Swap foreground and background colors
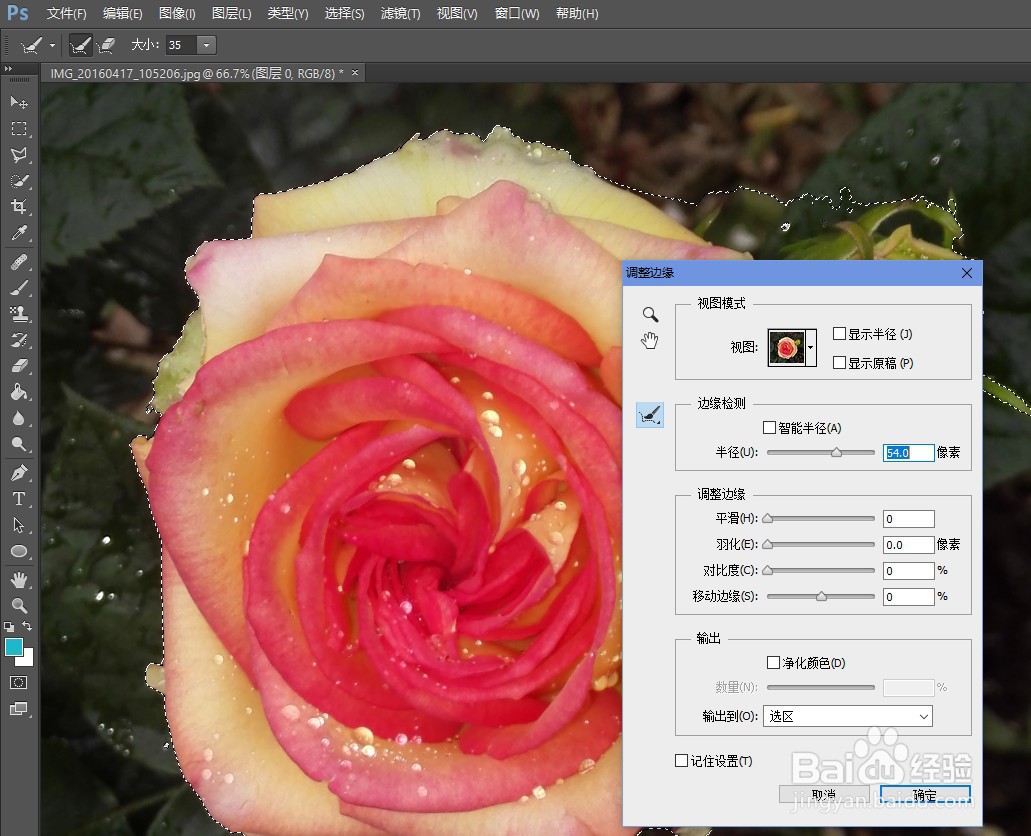Image resolution: width=1031 pixels, height=836 pixels. 27,626
